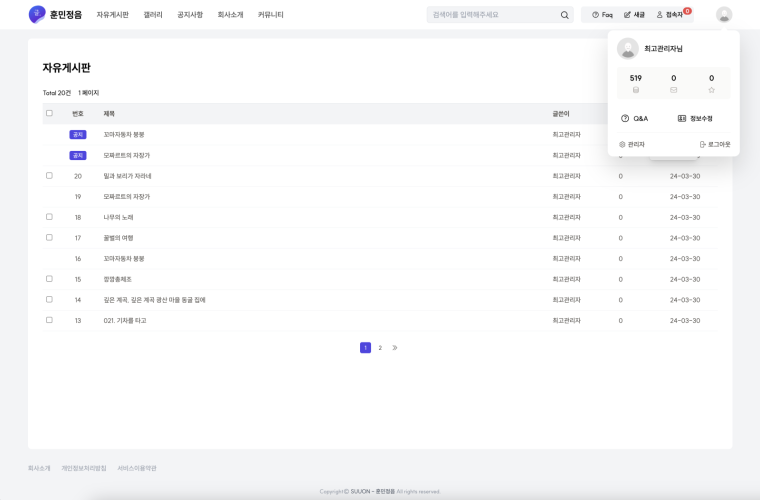Click the search input field
Viewport: 760px width, 500px height.
click(x=490, y=15)
